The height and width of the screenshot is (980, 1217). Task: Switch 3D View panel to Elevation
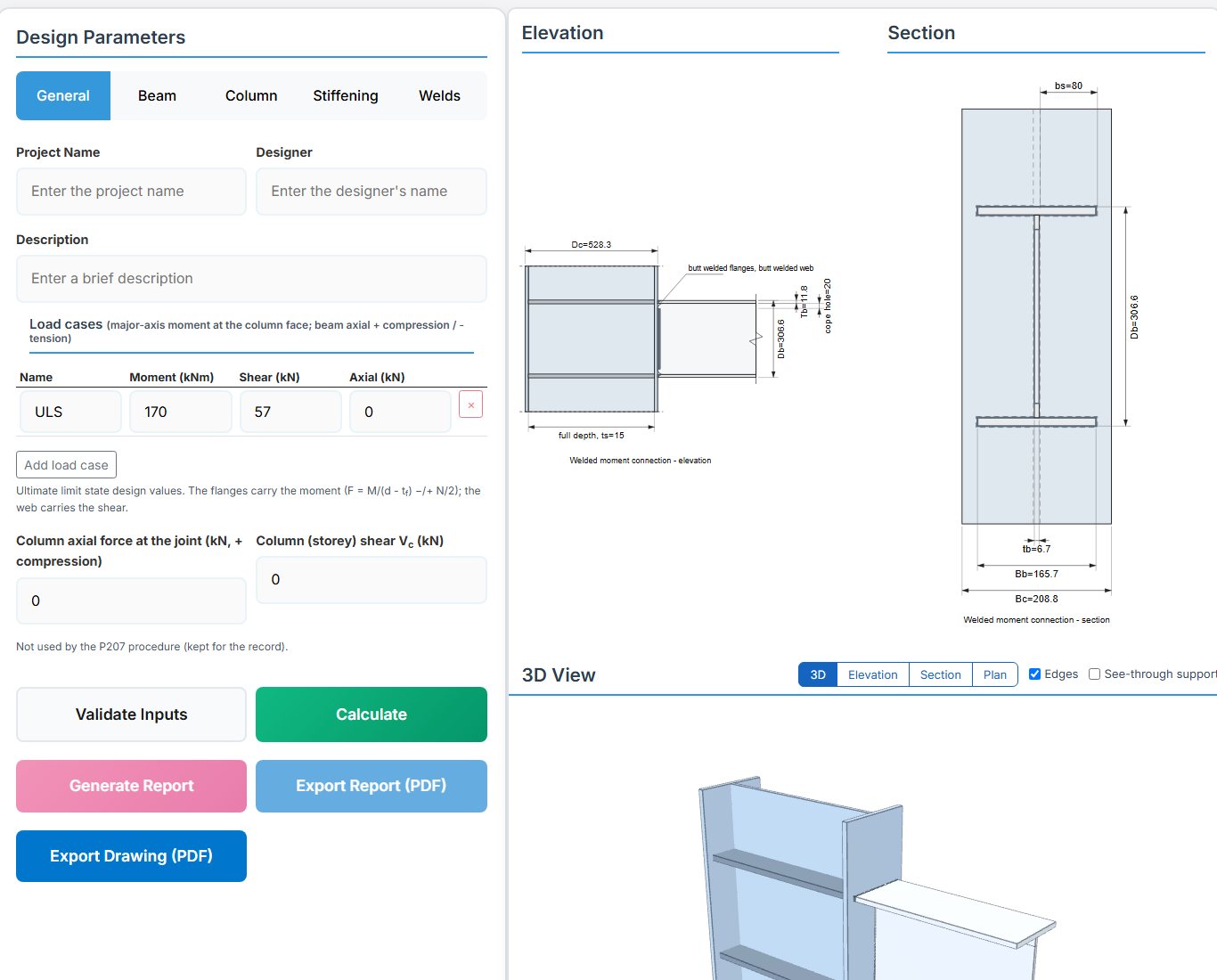click(873, 674)
